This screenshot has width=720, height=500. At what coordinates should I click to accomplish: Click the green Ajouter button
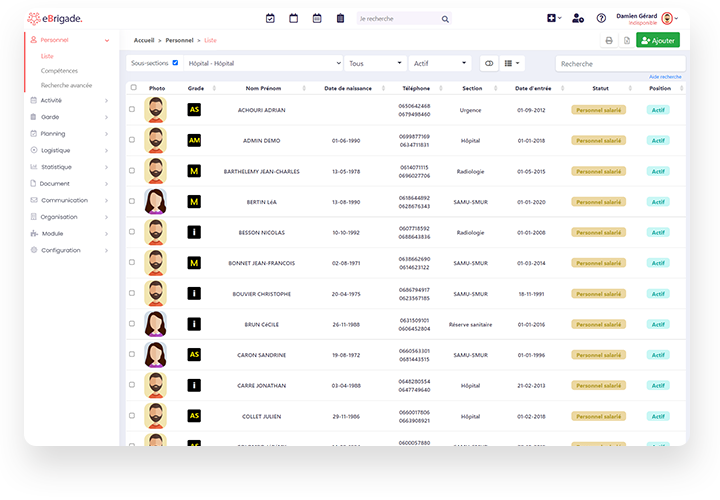[x=658, y=40]
